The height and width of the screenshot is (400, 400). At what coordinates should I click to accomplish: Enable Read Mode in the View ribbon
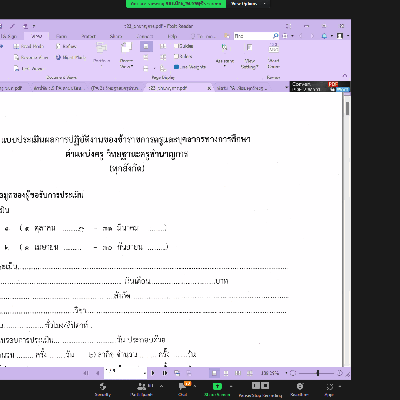29,46
